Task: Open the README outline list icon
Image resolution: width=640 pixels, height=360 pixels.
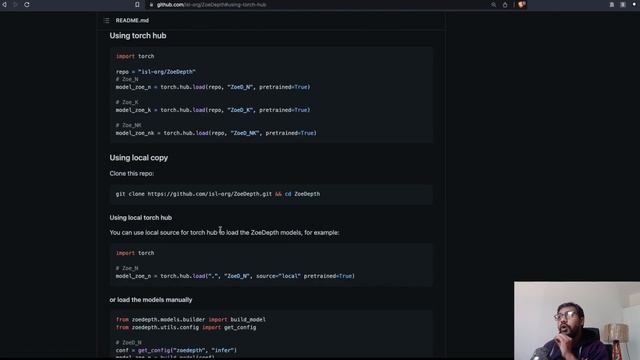Action: point(107,20)
